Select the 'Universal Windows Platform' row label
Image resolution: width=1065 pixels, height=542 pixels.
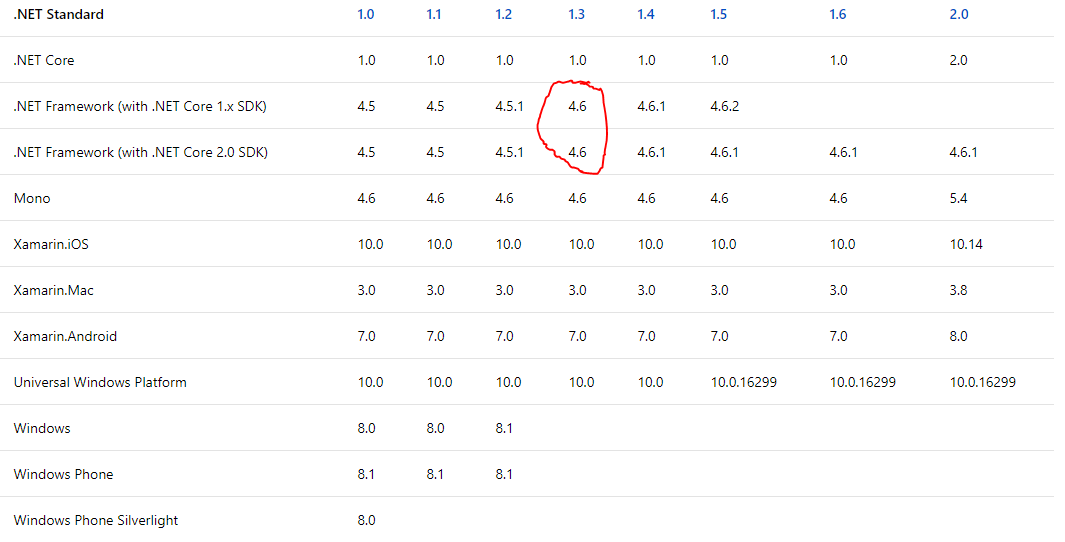[100, 382]
